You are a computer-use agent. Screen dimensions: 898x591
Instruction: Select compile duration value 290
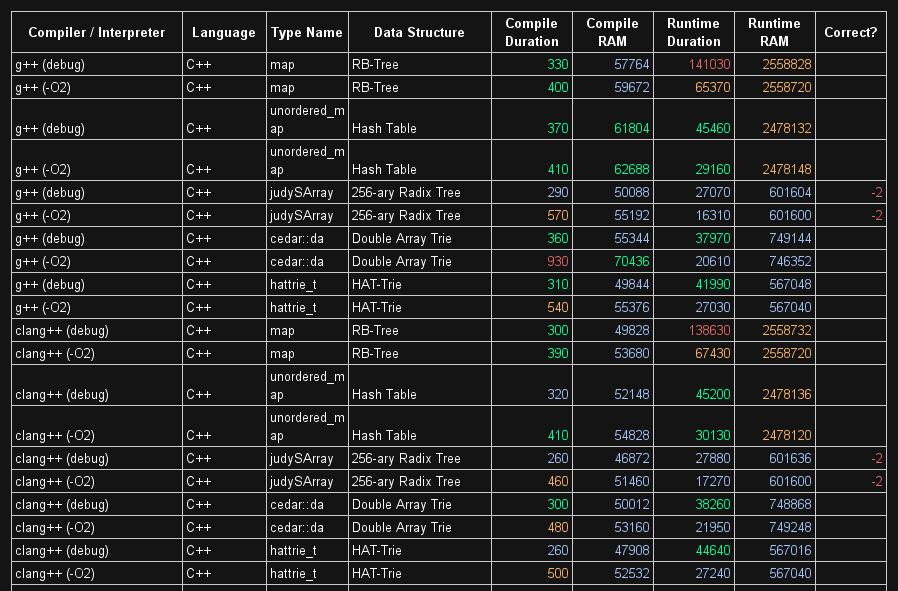558,192
